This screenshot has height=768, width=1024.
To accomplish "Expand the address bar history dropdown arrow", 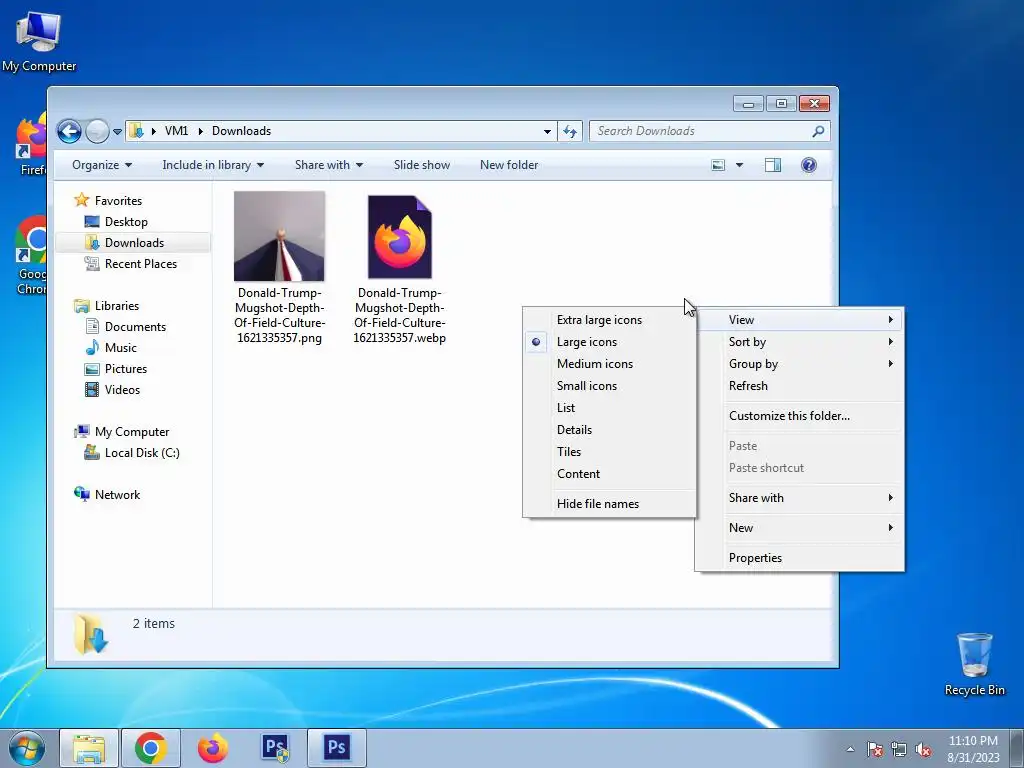I will pos(547,131).
